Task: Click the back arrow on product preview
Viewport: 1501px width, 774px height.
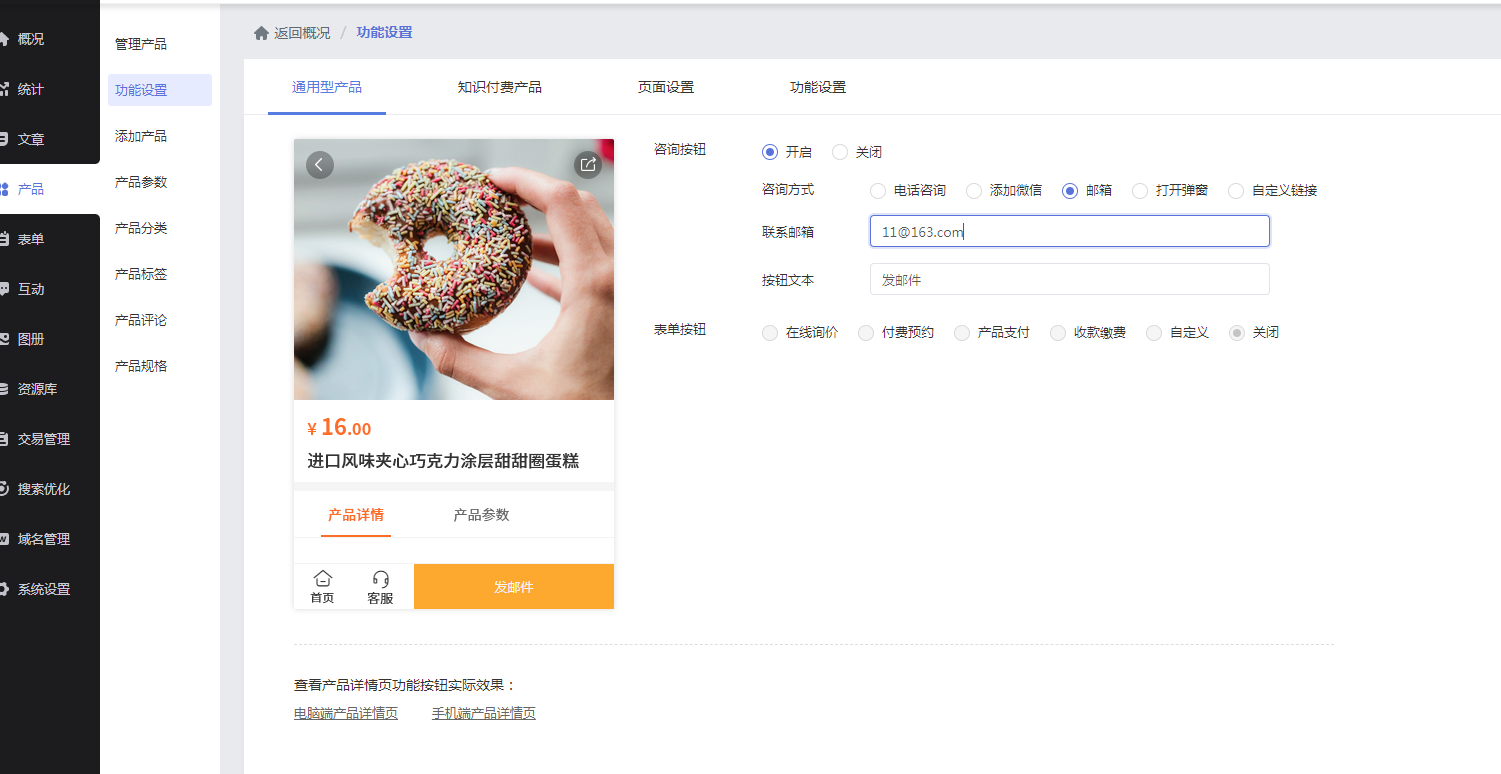Action: pos(319,165)
